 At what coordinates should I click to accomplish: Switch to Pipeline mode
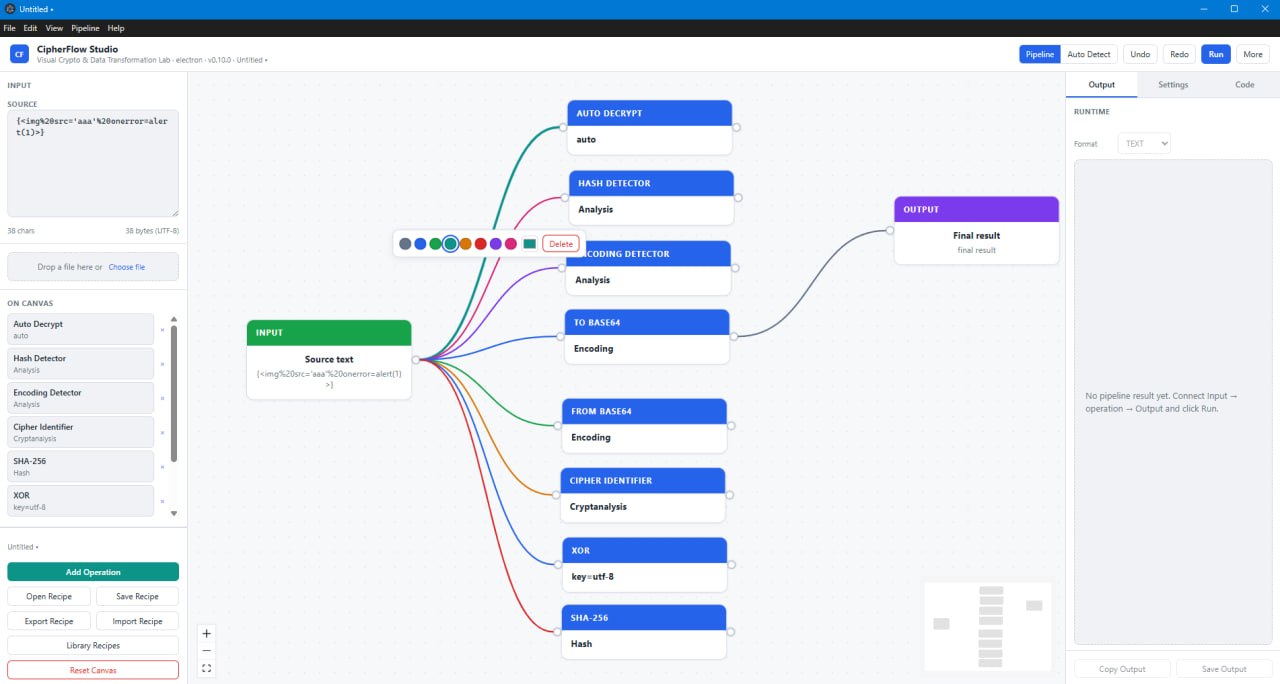coord(1040,54)
